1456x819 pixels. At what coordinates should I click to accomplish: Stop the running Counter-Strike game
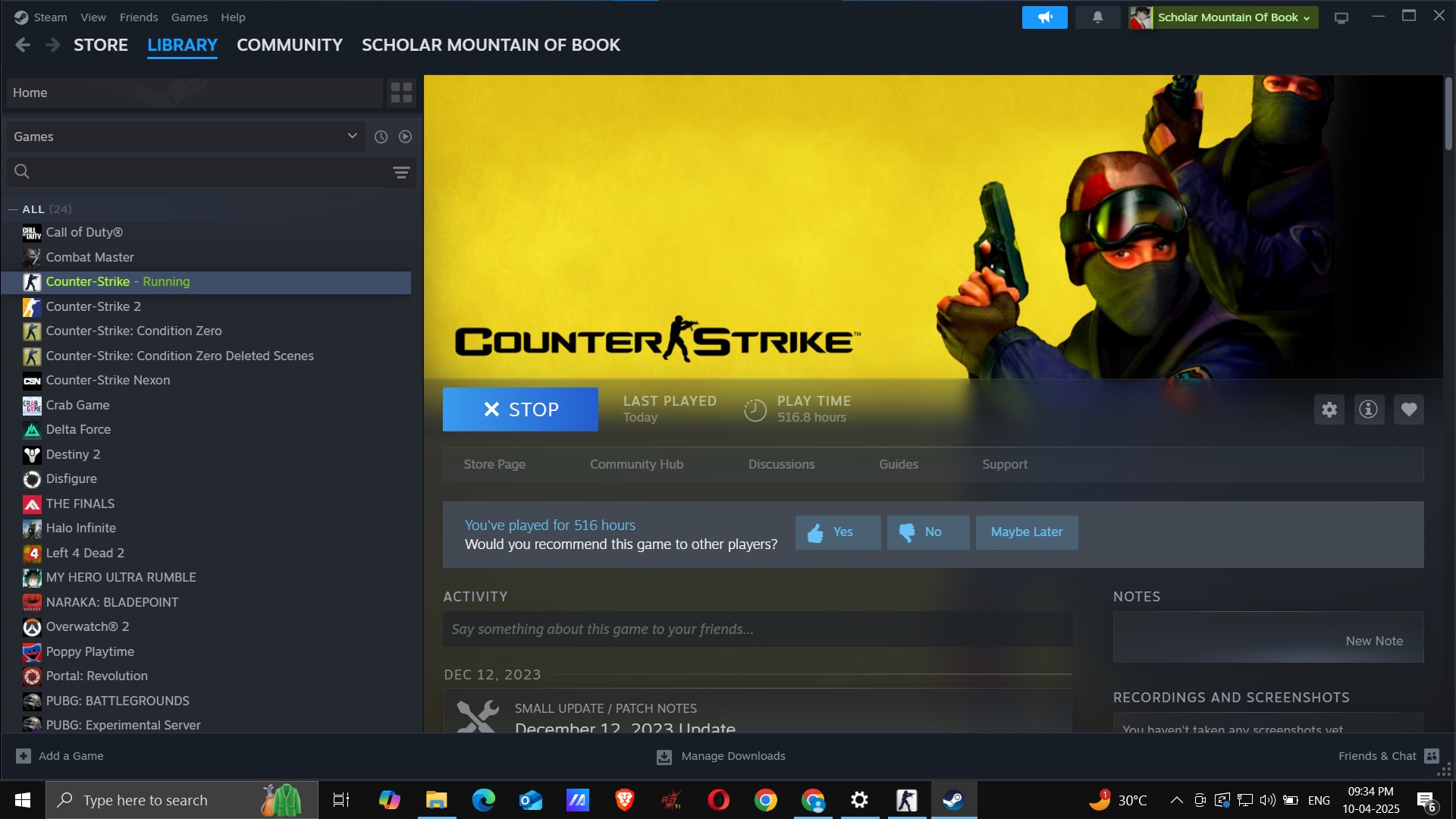tap(520, 409)
